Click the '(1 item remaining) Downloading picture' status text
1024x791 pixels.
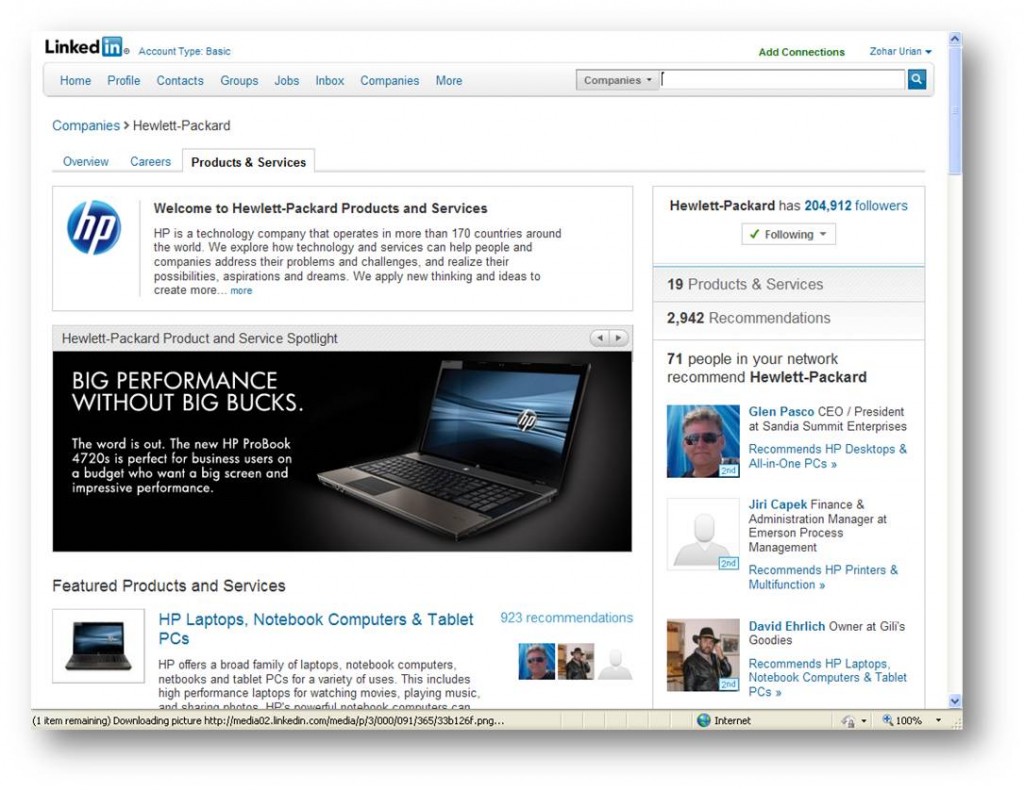coord(268,720)
